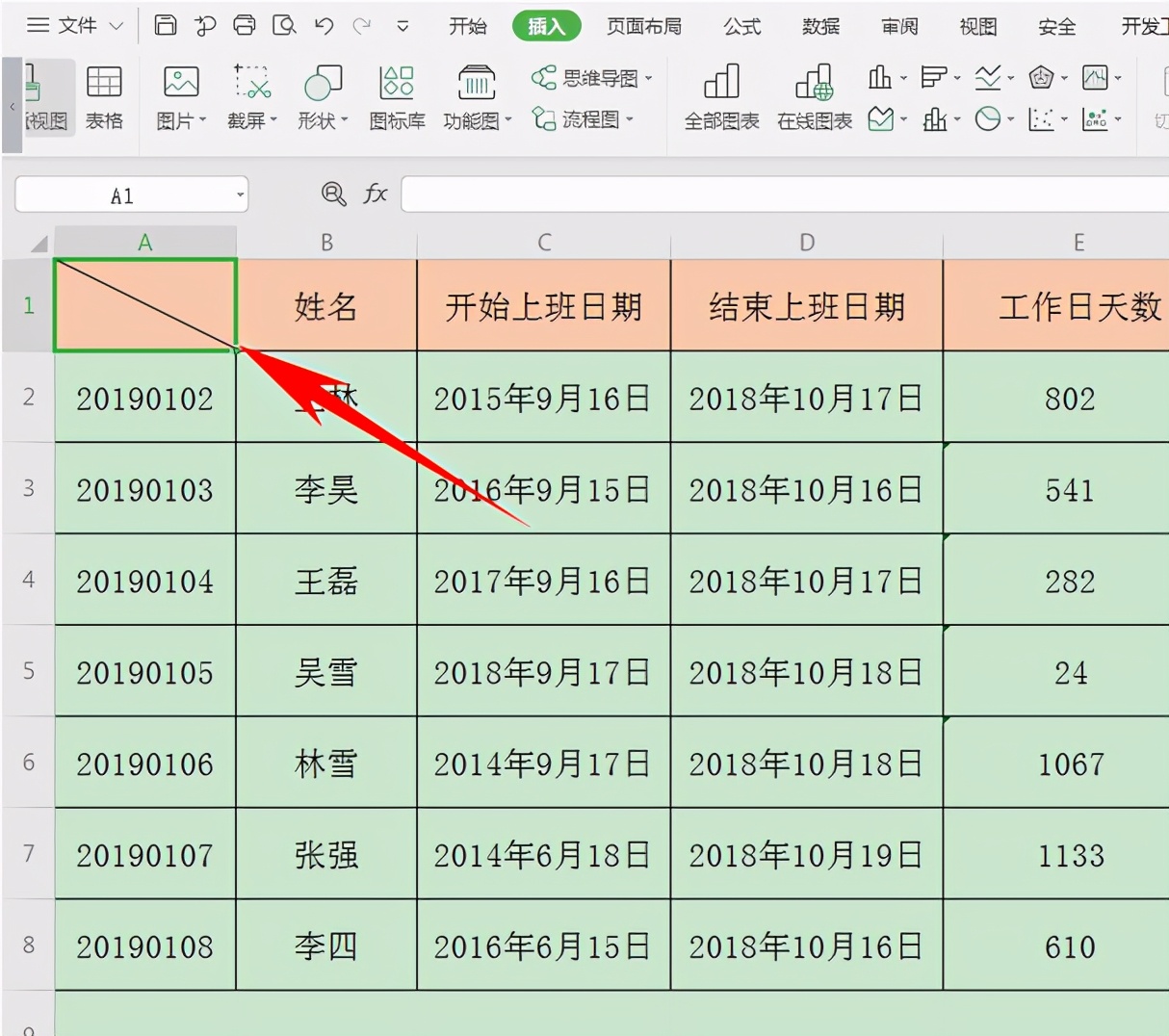Expand the quick access toolbar customize arrow

[x=403, y=27]
